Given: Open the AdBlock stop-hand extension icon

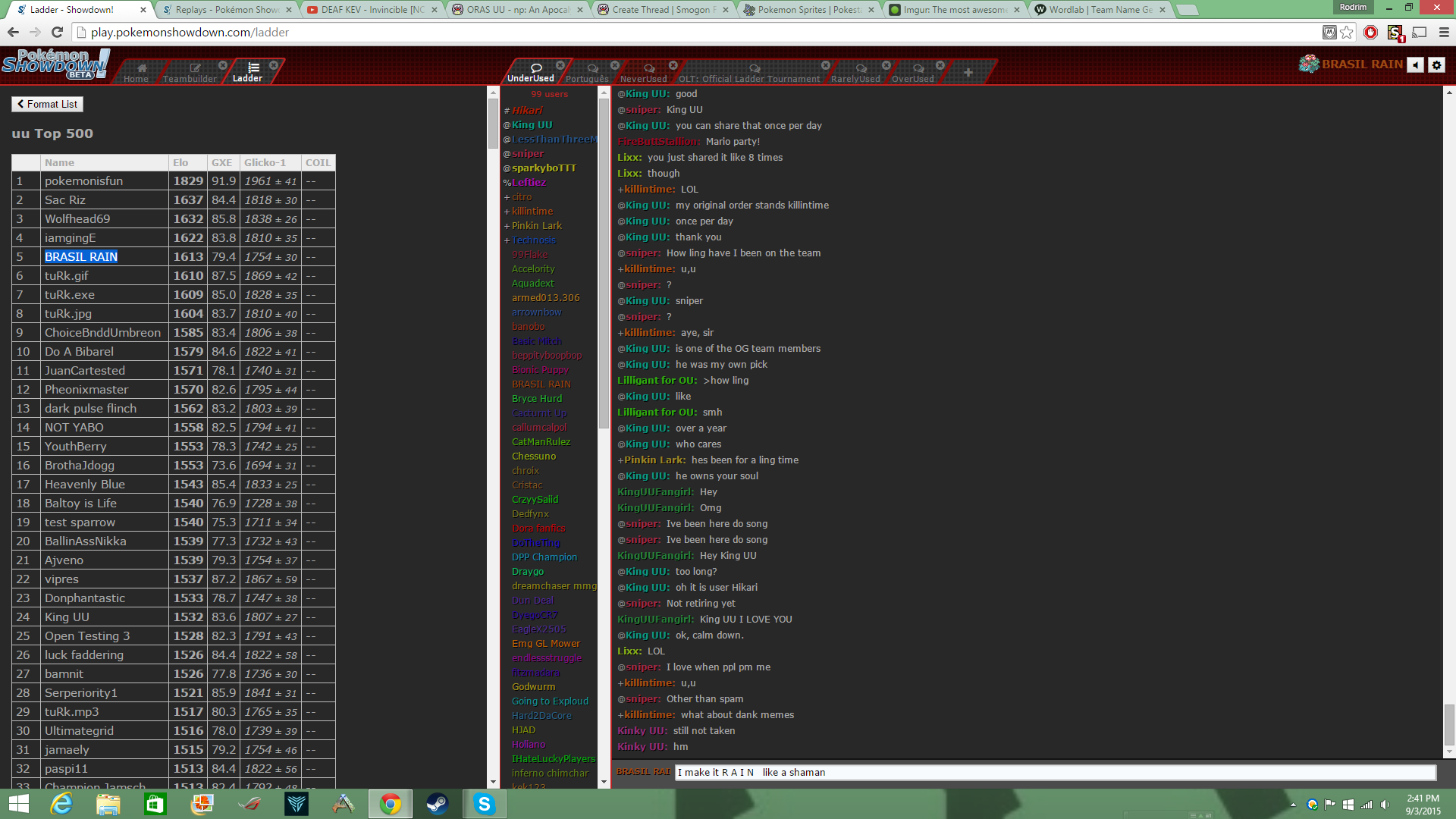Looking at the screenshot, I should point(1370,32).
